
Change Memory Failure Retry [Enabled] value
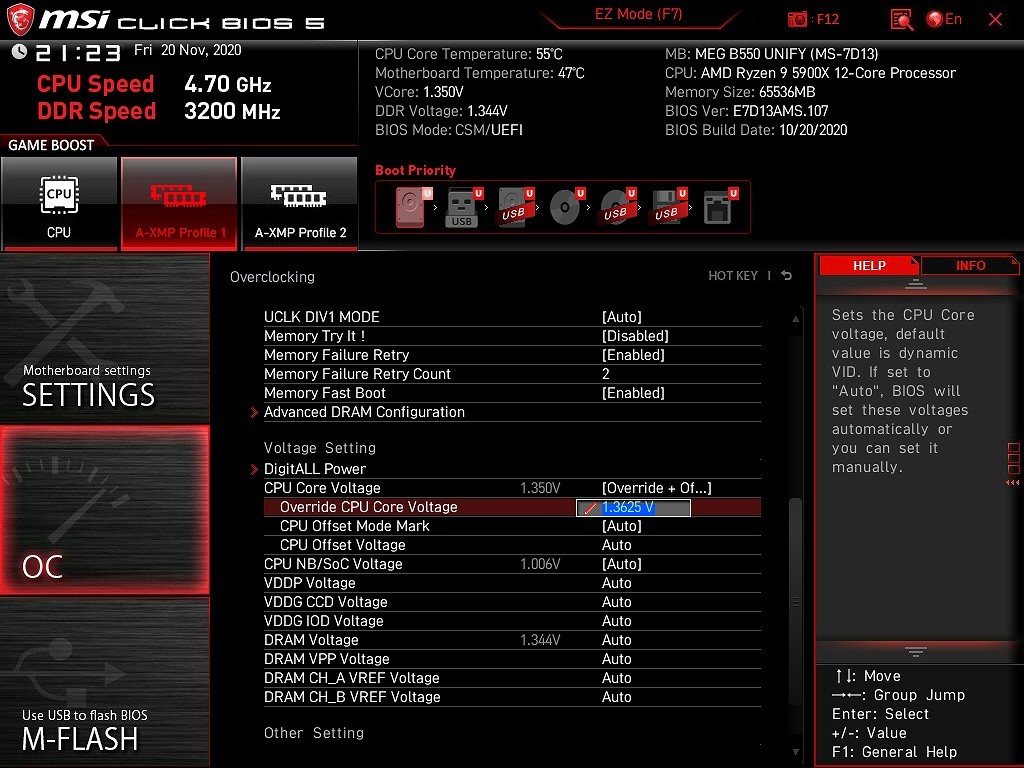pos(633,355)
